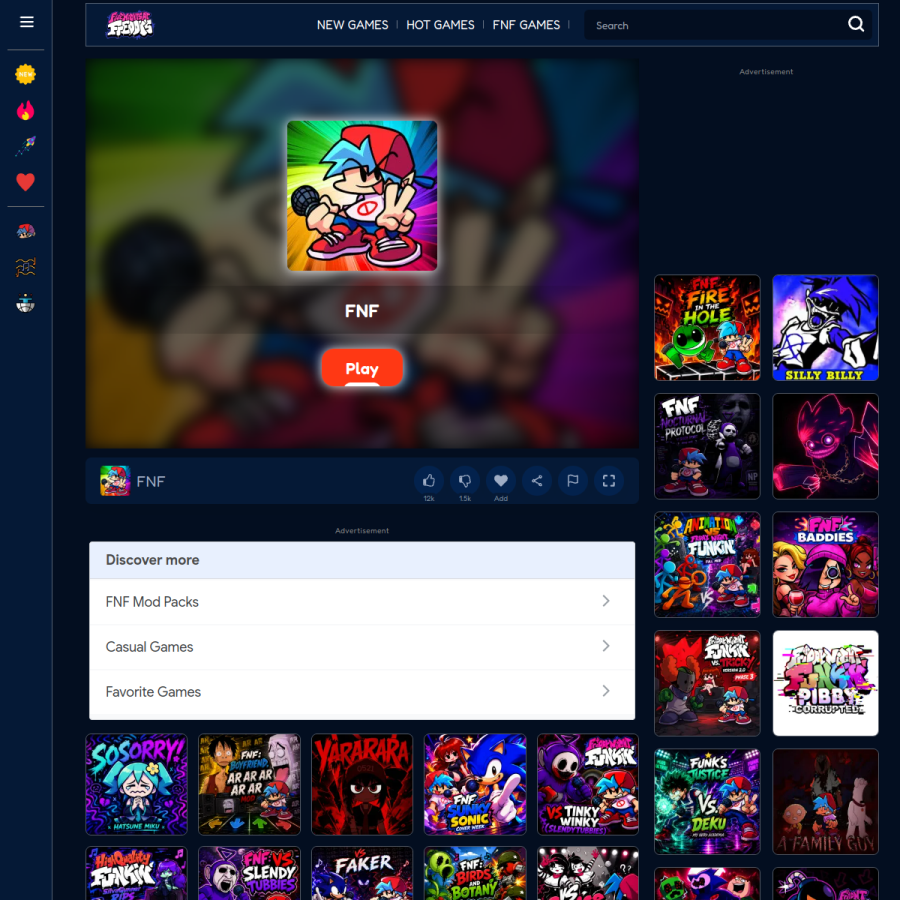Open NEW GAMES menu

pyautogui.click(x=352, y=25)
